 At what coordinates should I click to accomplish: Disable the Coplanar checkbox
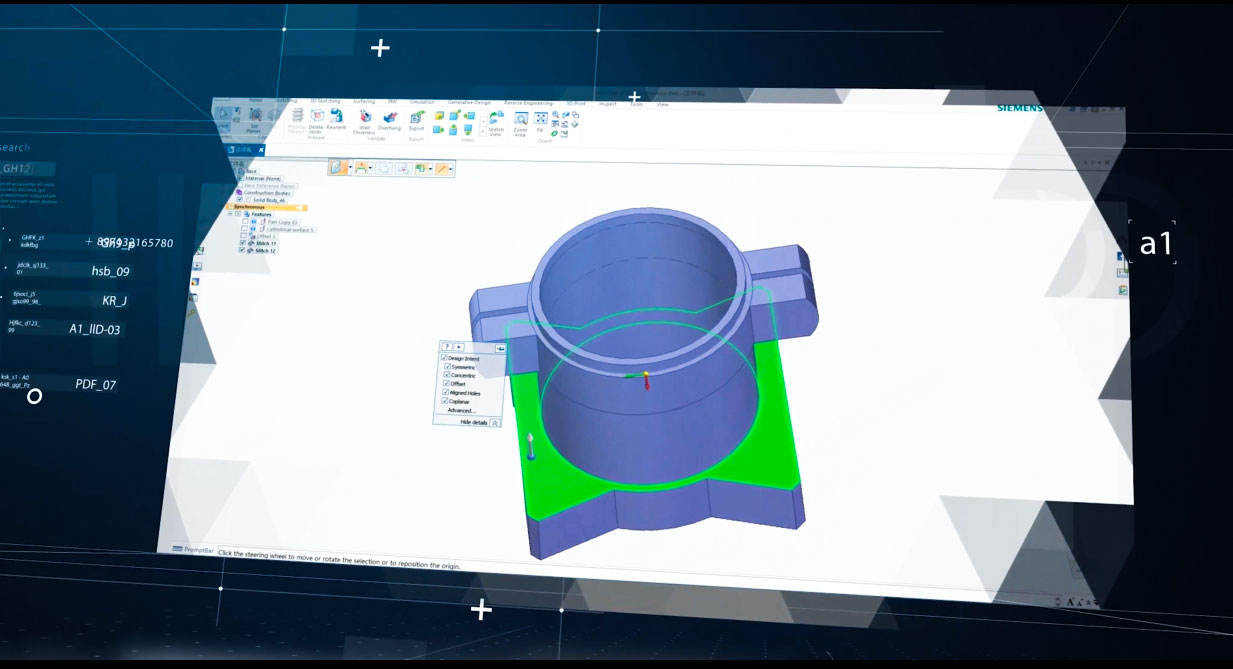tap(446, 402)
